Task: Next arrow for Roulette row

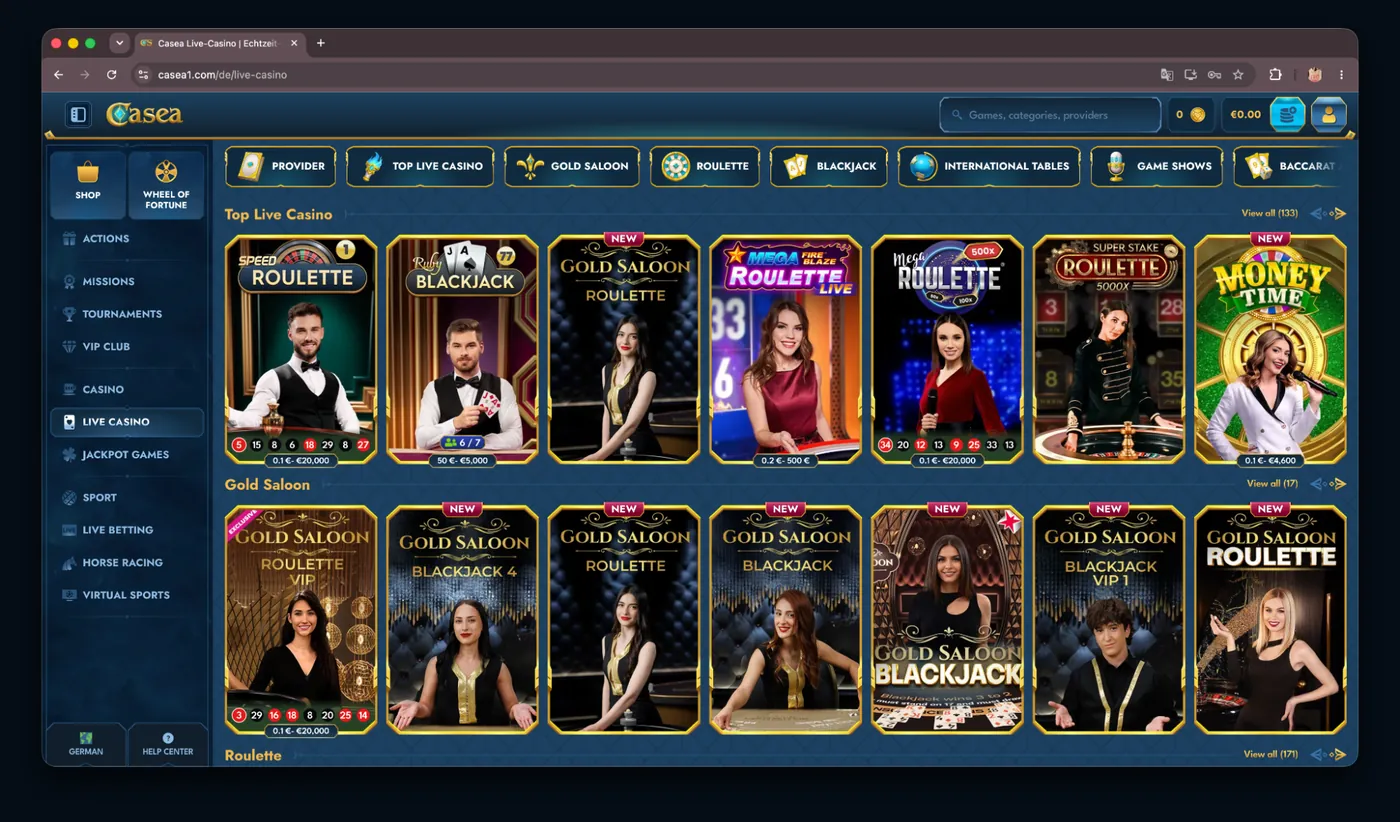Action: click(1340, 754)
